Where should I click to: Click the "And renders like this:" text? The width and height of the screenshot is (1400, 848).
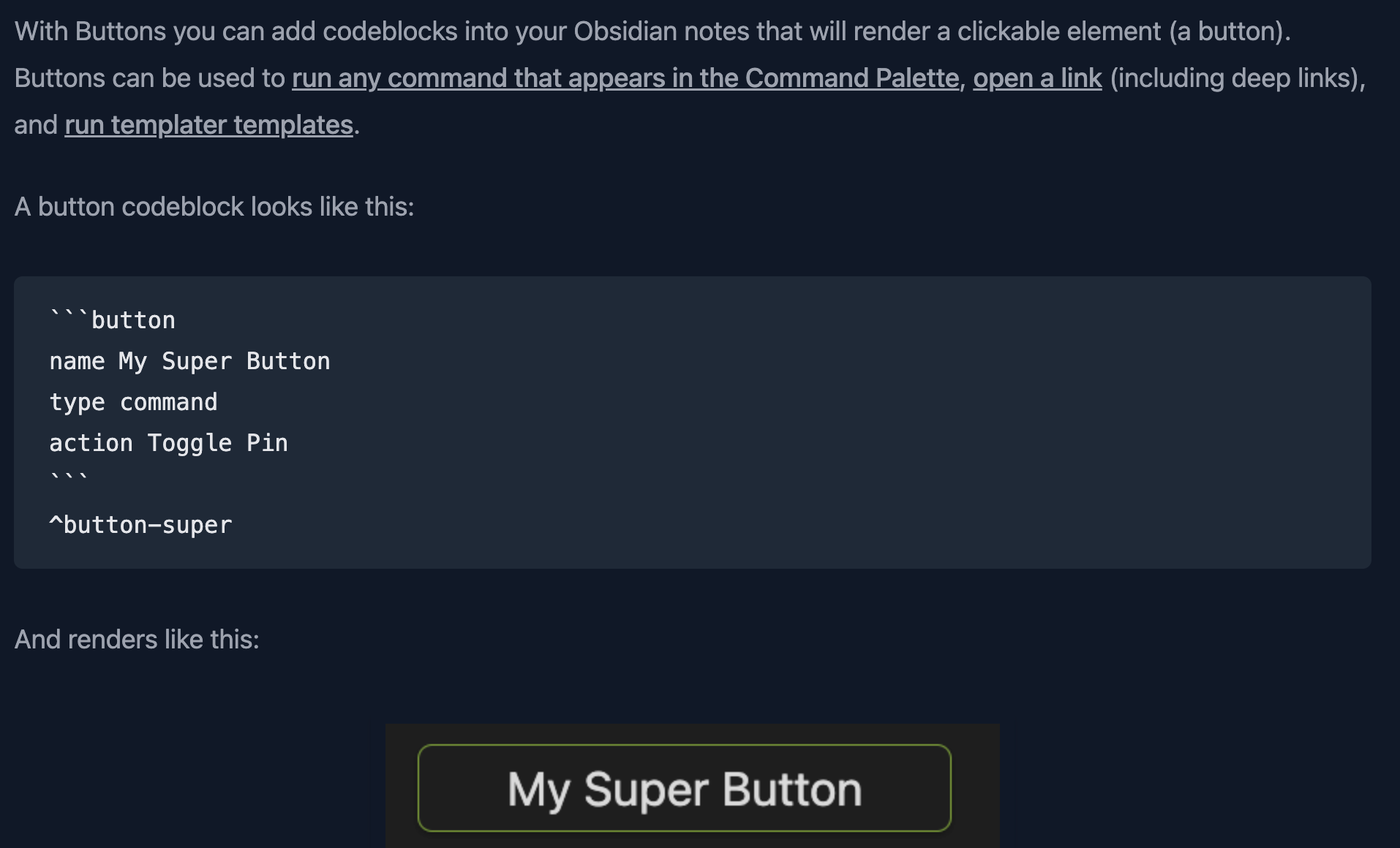[x=137, y=640]
